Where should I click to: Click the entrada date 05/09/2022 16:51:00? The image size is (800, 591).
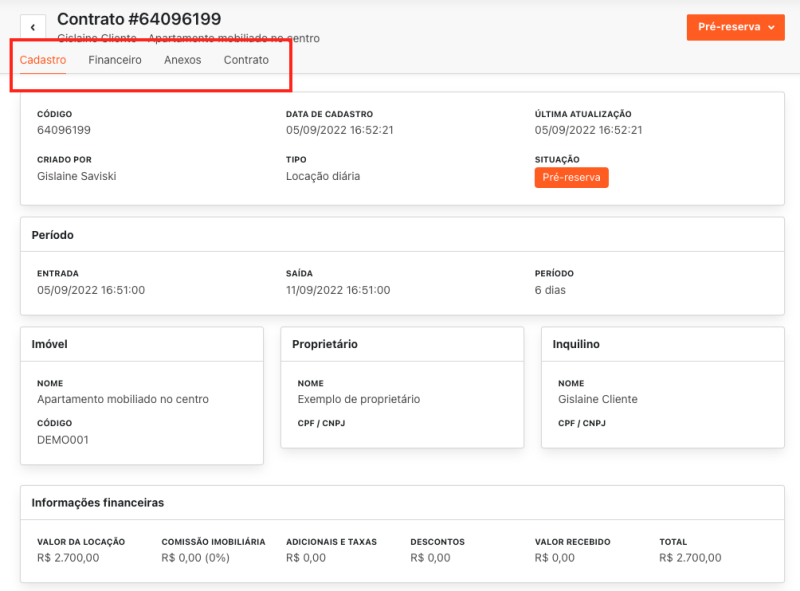(91, 290)
